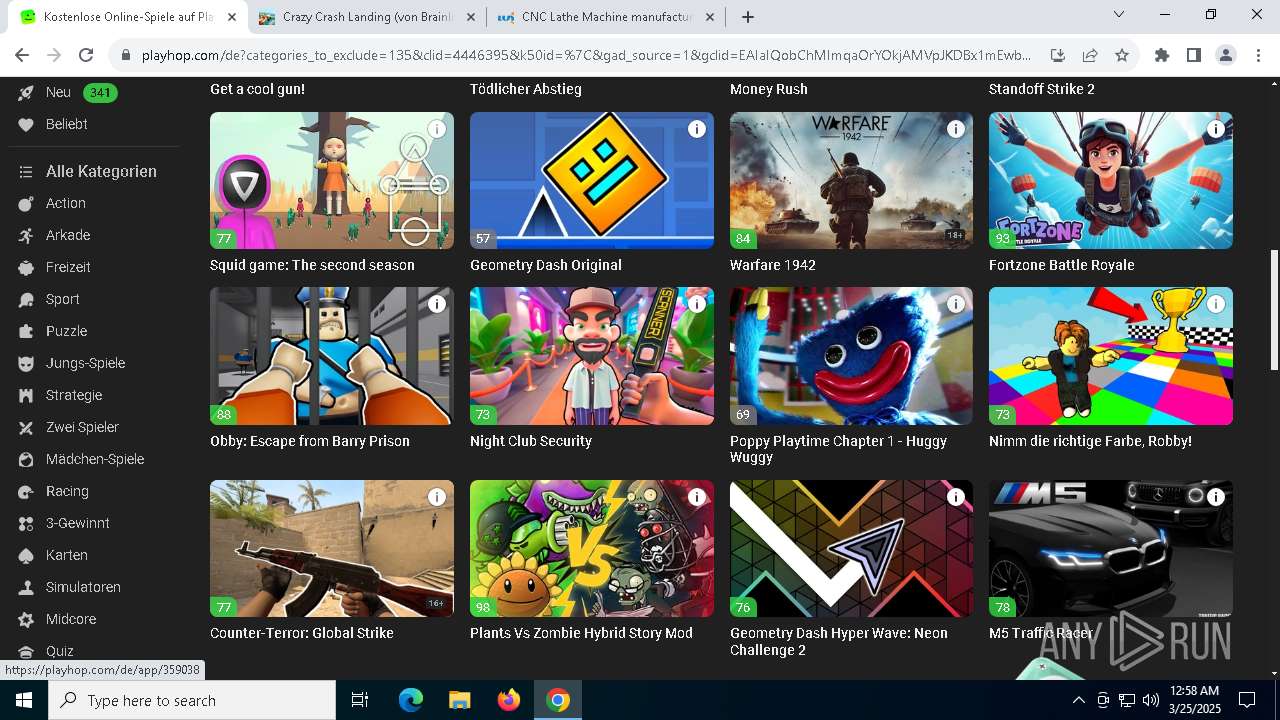Click the Beliebt heart icon

coord(26,124)
